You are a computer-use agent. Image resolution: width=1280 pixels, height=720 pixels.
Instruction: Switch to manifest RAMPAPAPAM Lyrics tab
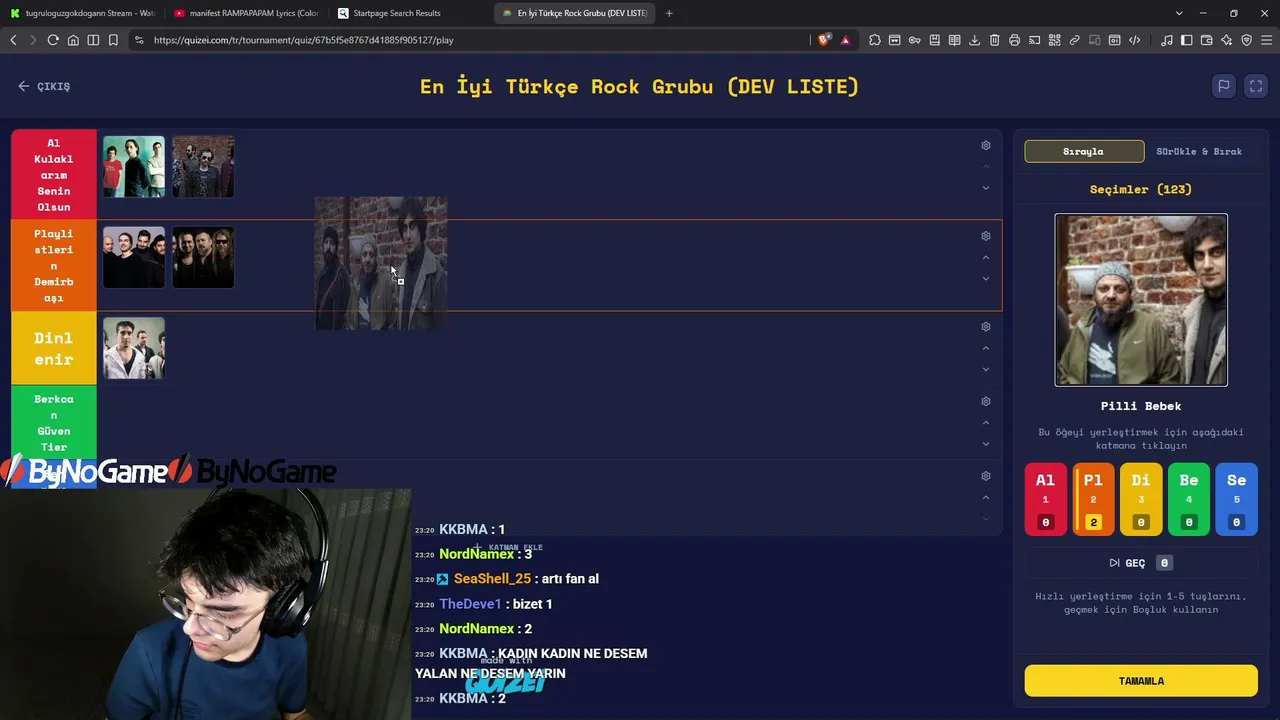coord(245,13)
